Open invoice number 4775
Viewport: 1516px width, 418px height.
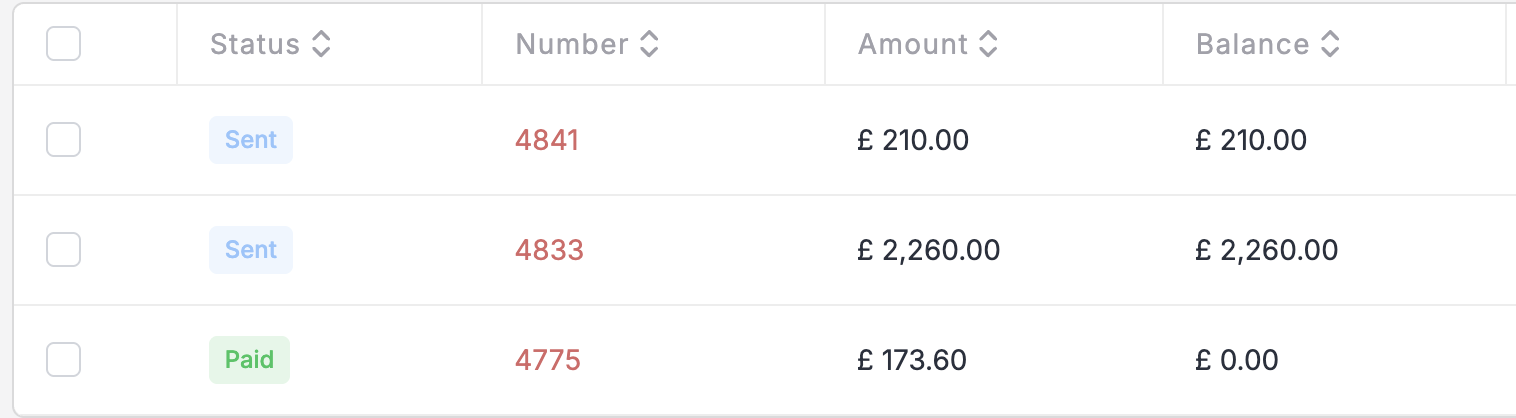tap(548, 360)
